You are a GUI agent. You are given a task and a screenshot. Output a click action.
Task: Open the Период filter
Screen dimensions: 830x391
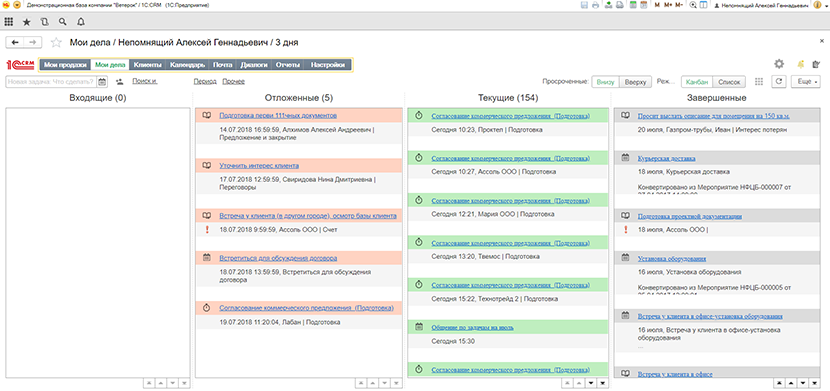[205, 82]
